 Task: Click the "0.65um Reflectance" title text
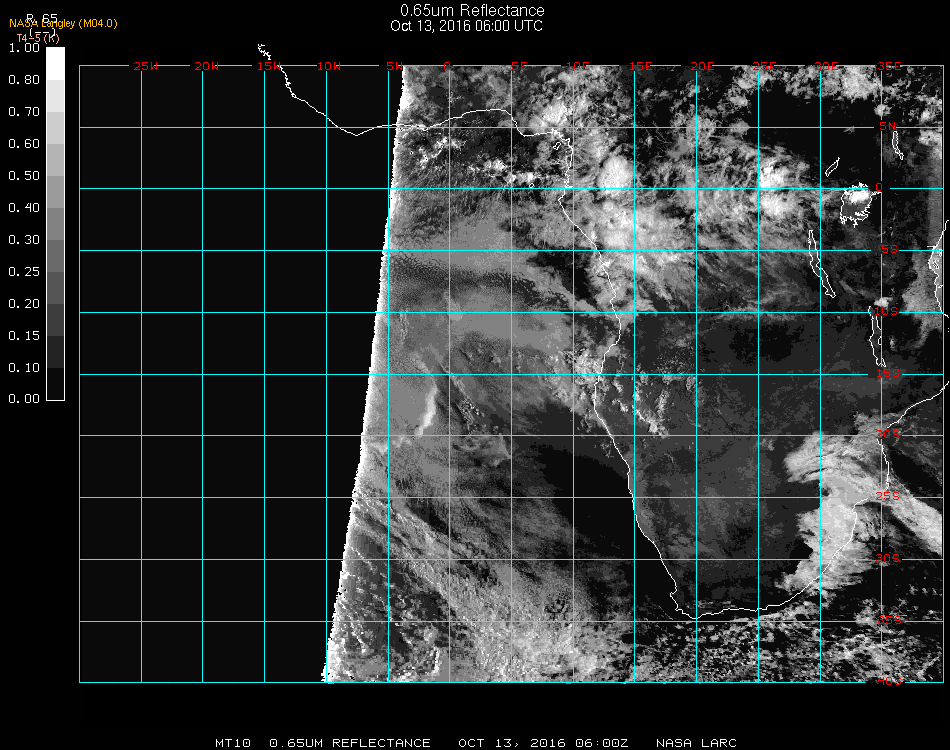tap(472, 10)
